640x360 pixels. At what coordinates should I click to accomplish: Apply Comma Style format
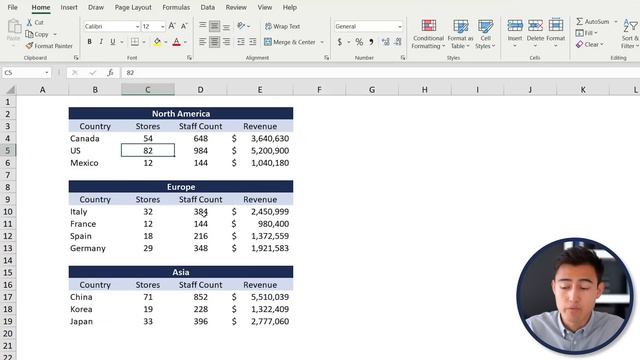click(371, 42)
